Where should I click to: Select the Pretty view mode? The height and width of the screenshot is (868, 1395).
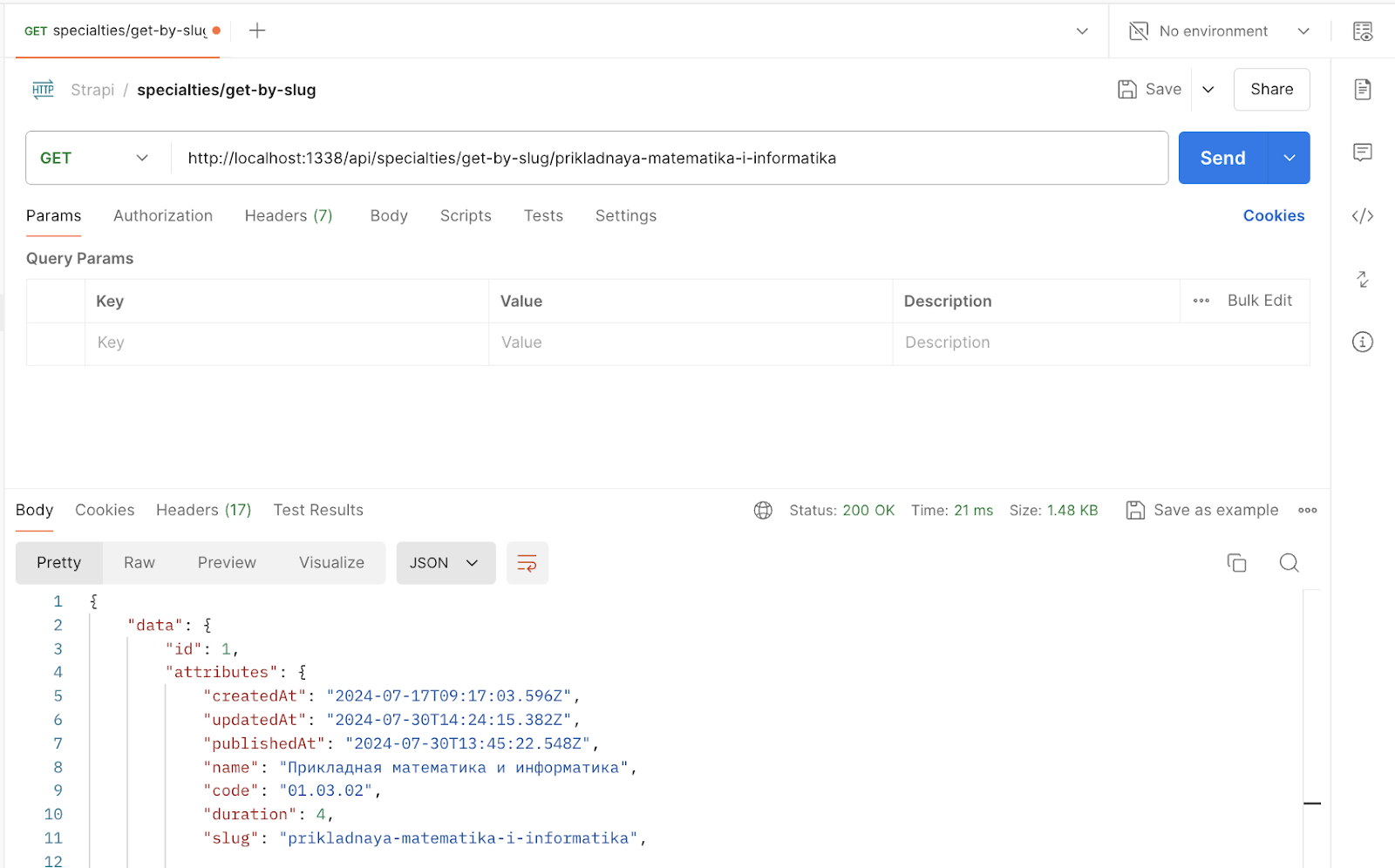tap(59, 563)
